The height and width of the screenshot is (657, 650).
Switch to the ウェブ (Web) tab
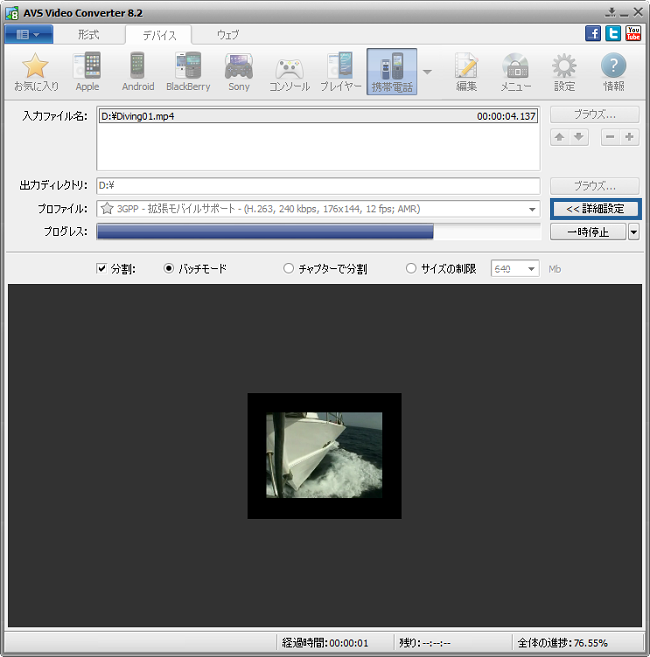[x=228, y=35]
